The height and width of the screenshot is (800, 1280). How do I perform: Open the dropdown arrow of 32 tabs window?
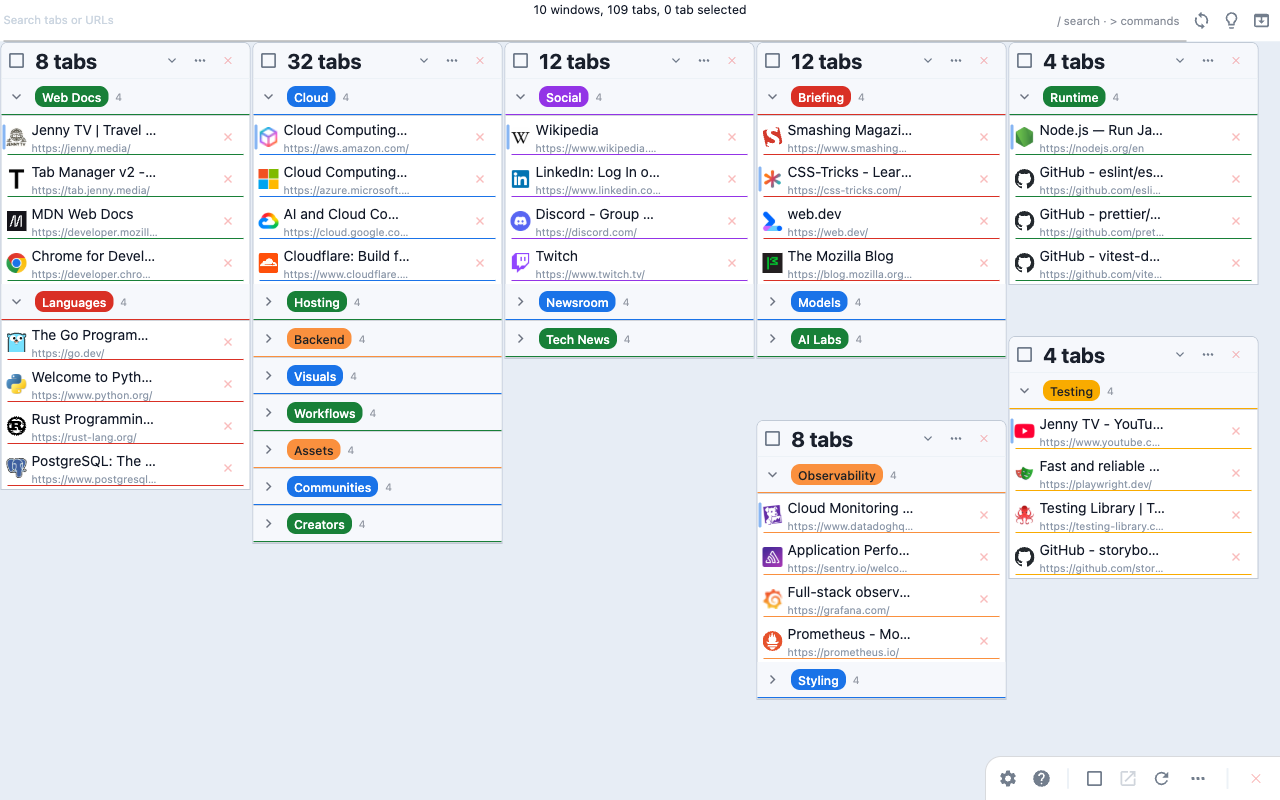(x=424, y=61)
